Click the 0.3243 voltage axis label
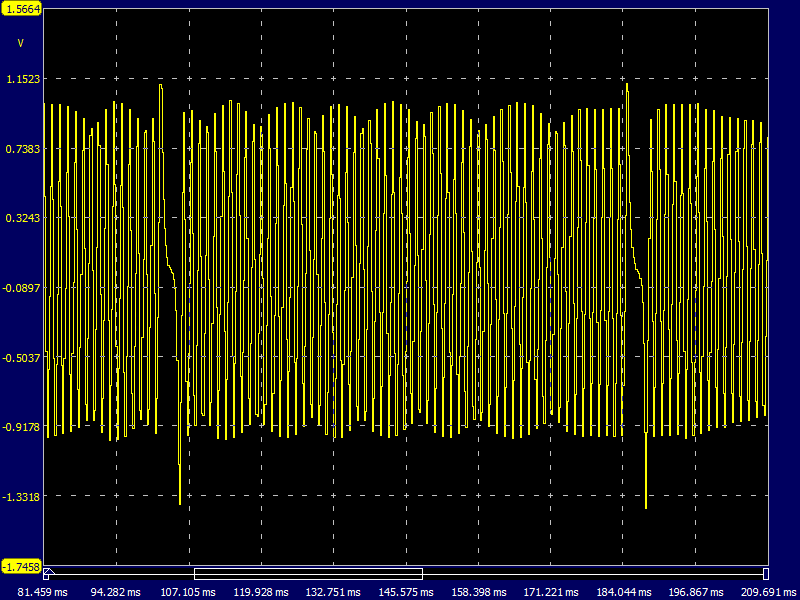 [21, 218]
